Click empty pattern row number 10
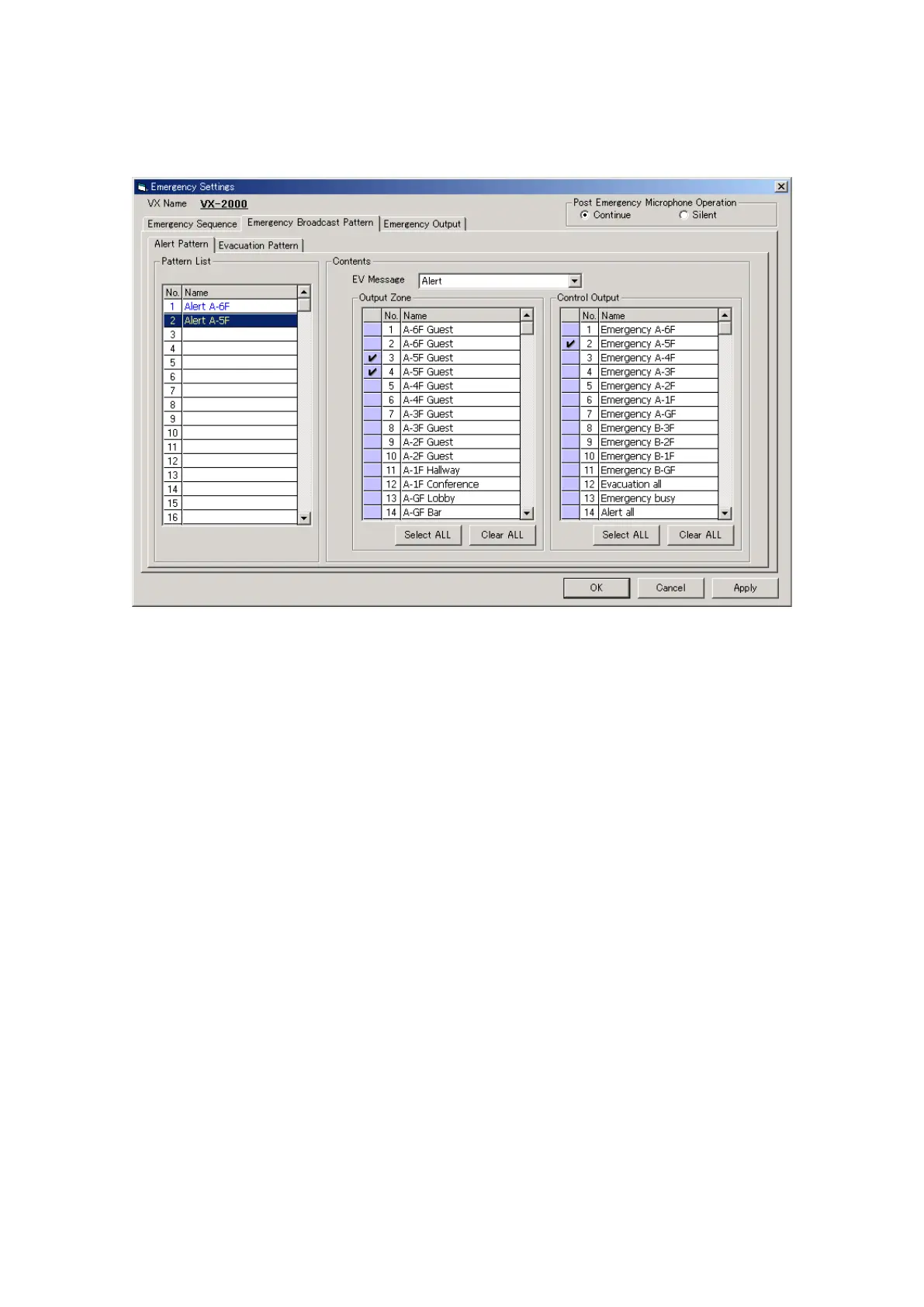Screen dimensions: 924x1307 [230, 433]
